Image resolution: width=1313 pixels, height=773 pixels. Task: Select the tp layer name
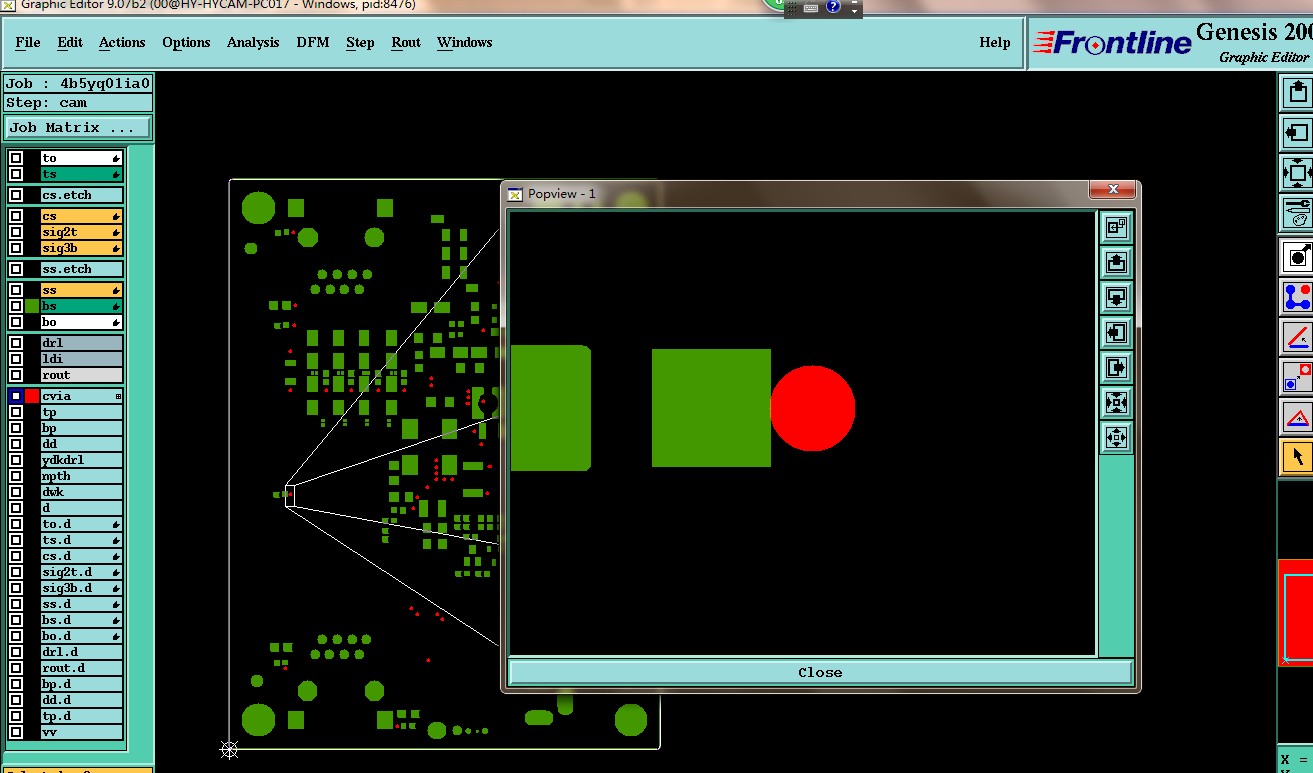(x=81, y=412)
